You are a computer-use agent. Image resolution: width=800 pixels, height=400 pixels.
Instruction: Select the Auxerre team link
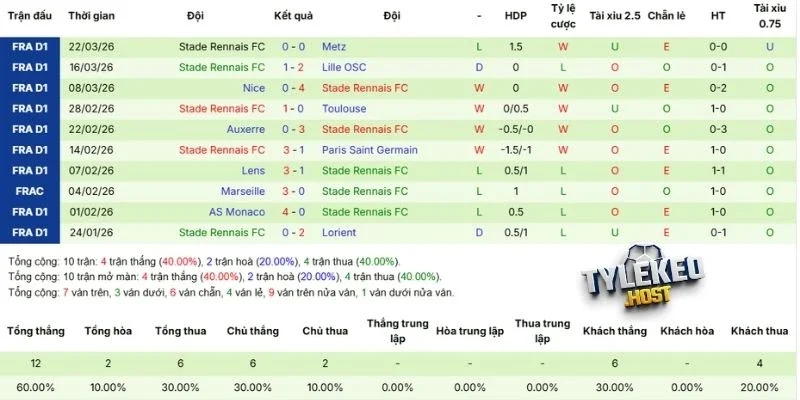tap(246, 129)
